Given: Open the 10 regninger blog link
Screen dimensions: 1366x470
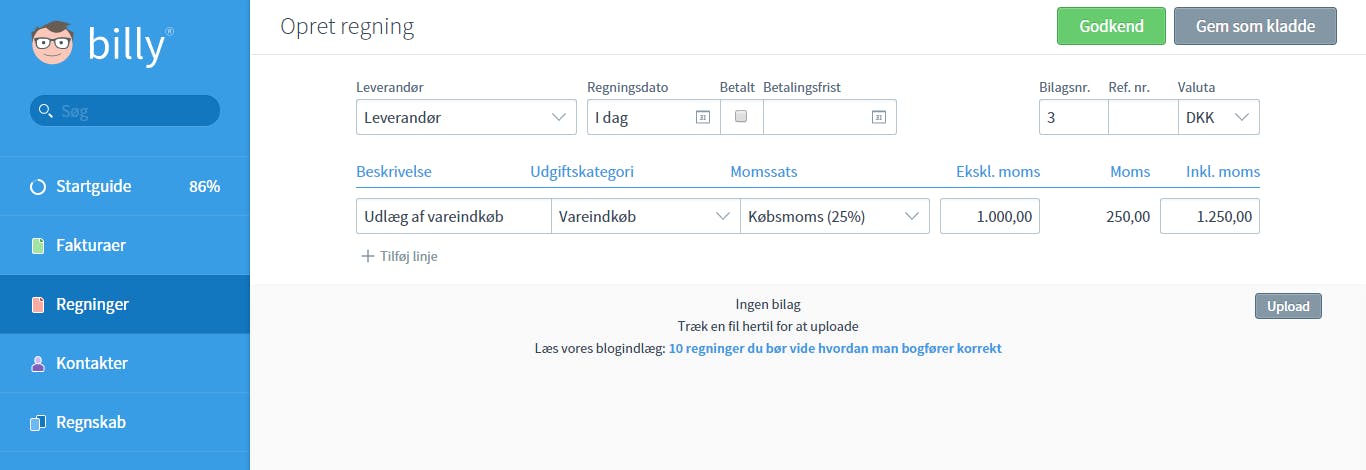Looking at the screenshot, I should 835,349.
